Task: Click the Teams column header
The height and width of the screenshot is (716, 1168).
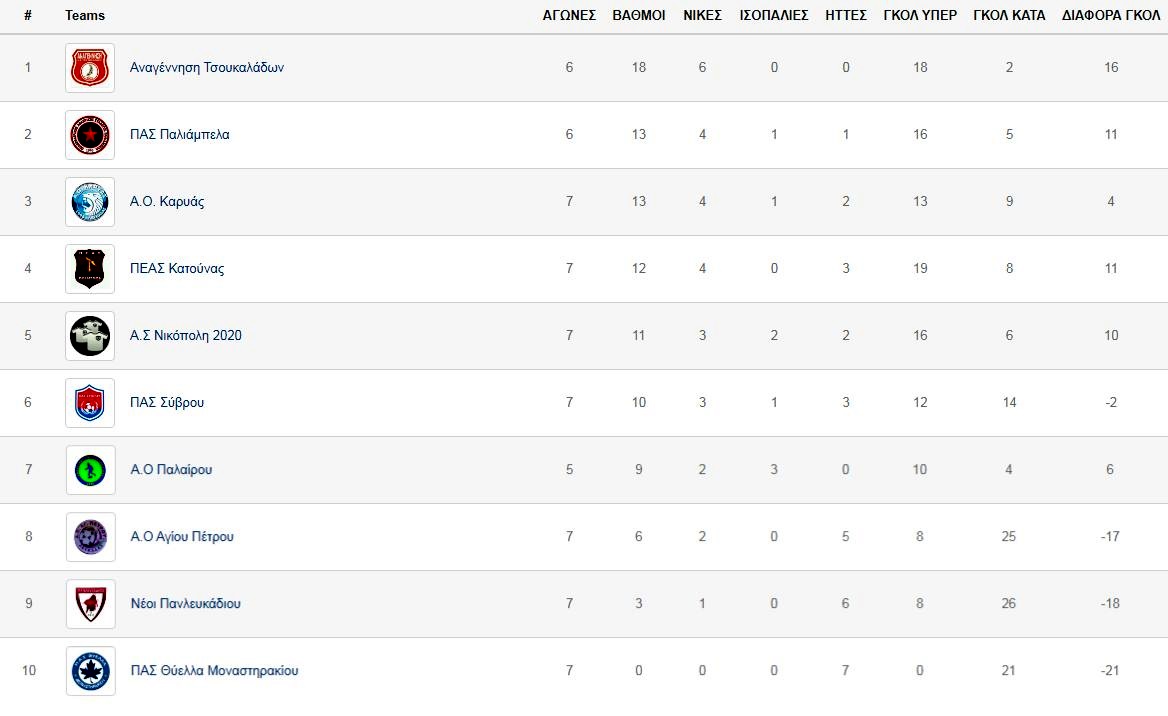Action: (x=85, y=16)
